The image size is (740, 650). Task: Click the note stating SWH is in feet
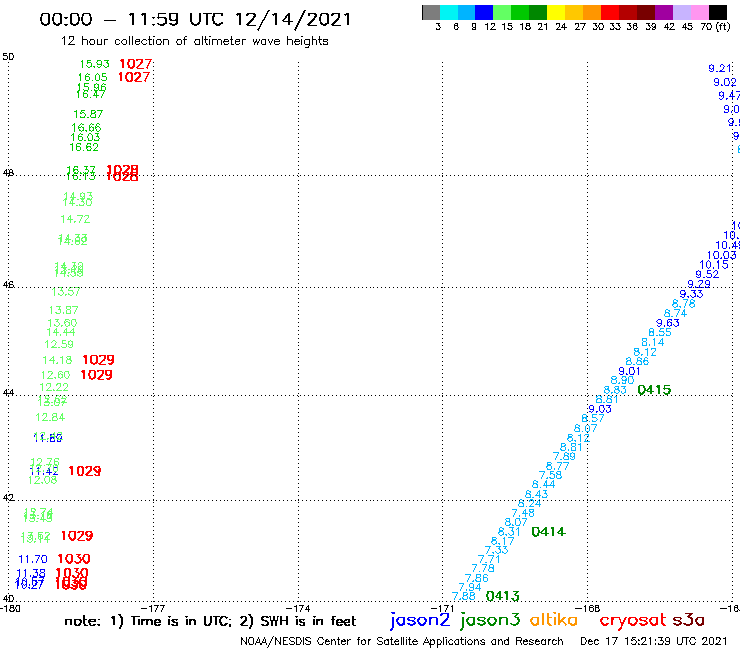(x=297, y=621)
